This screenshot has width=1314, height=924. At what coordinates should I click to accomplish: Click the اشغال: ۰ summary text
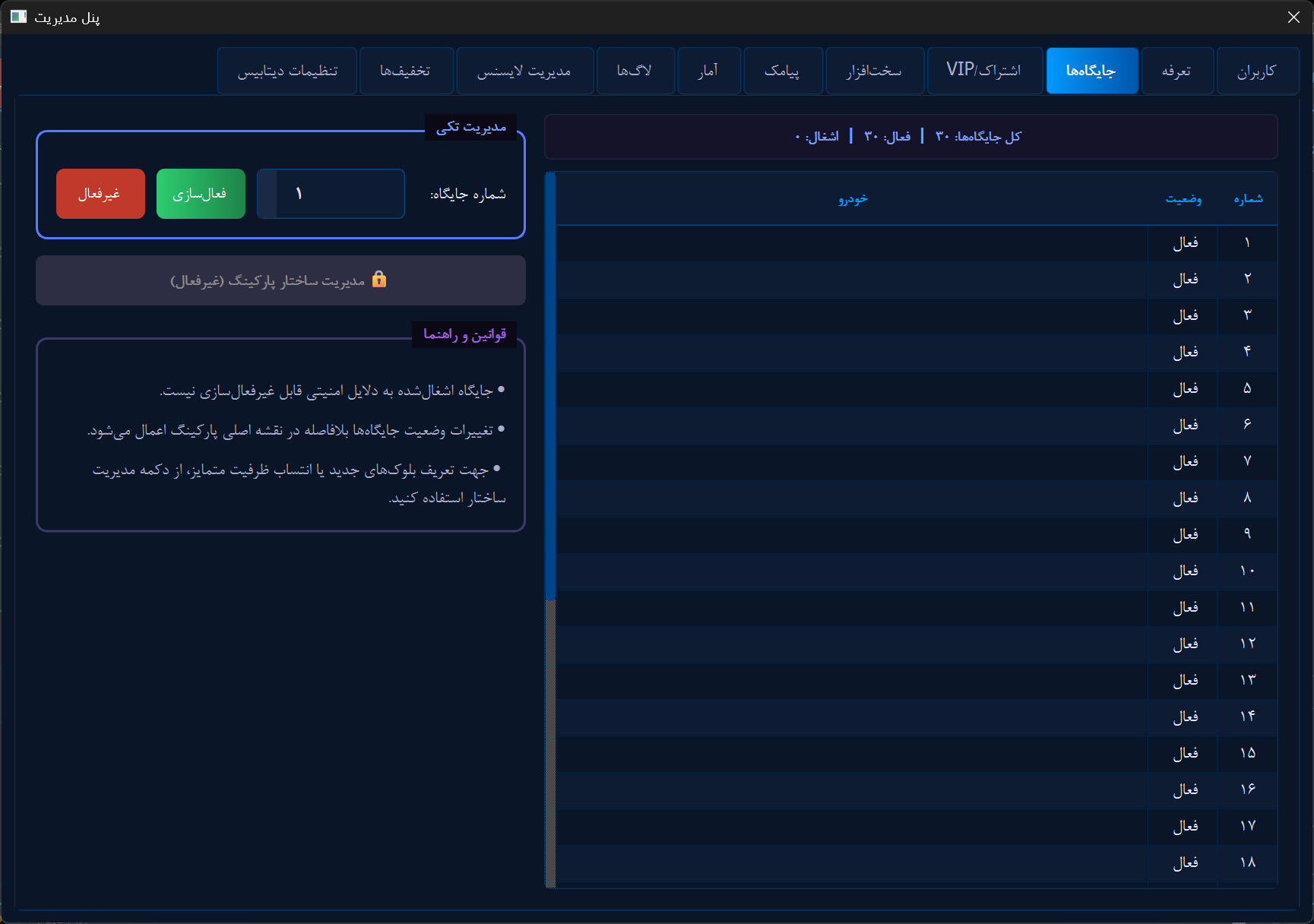click(x=817, y=137)
